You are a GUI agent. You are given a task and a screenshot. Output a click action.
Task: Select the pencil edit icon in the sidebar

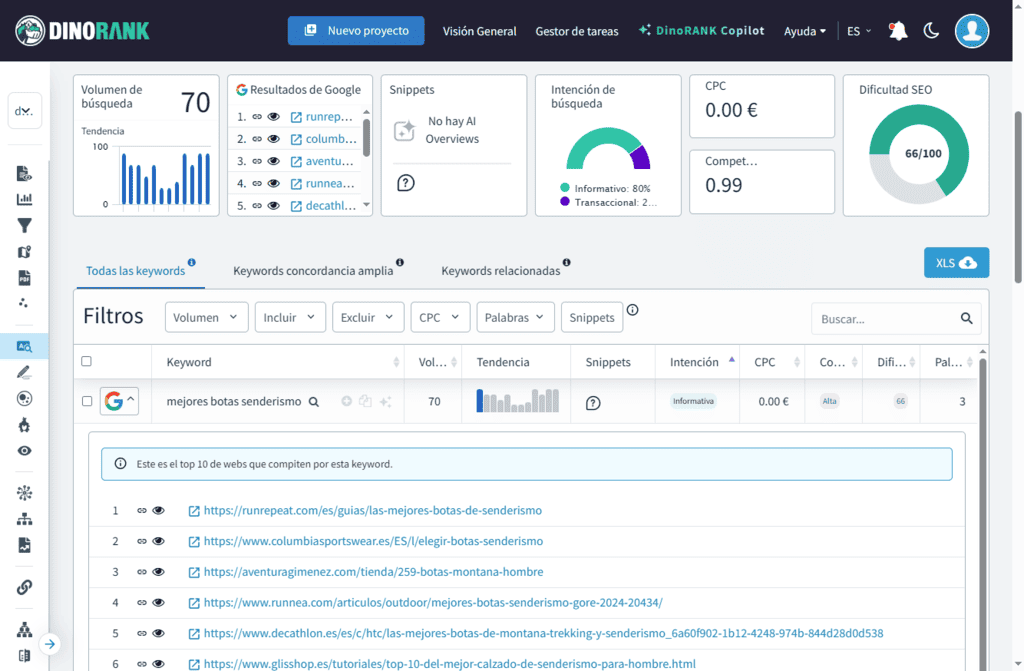(26, 372)
